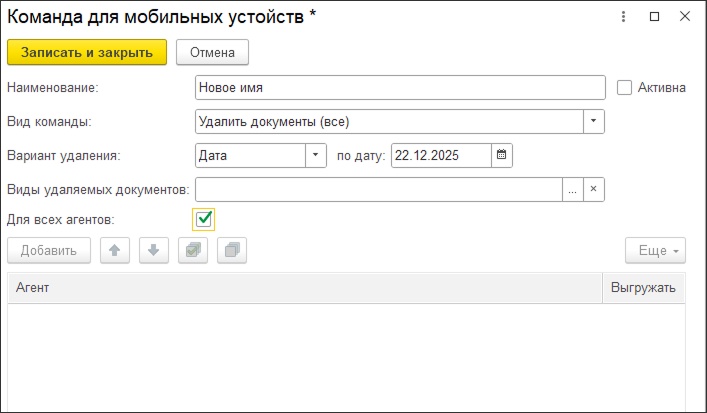Click the uncheck all agents icon
The width and height of the screenshot is (707, 413).
(231, 251)
